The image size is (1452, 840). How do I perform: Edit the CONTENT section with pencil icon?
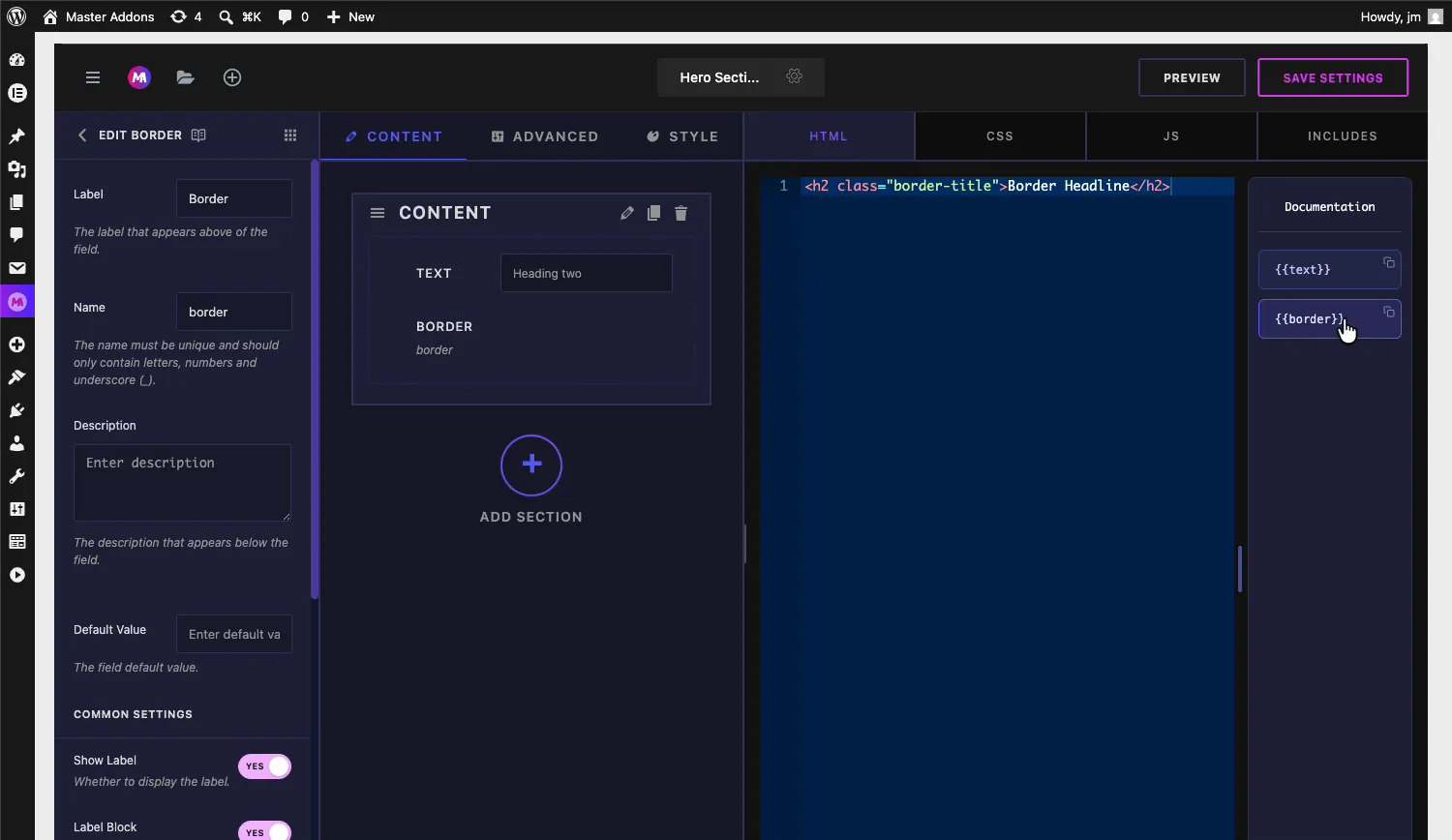[627, 213]
